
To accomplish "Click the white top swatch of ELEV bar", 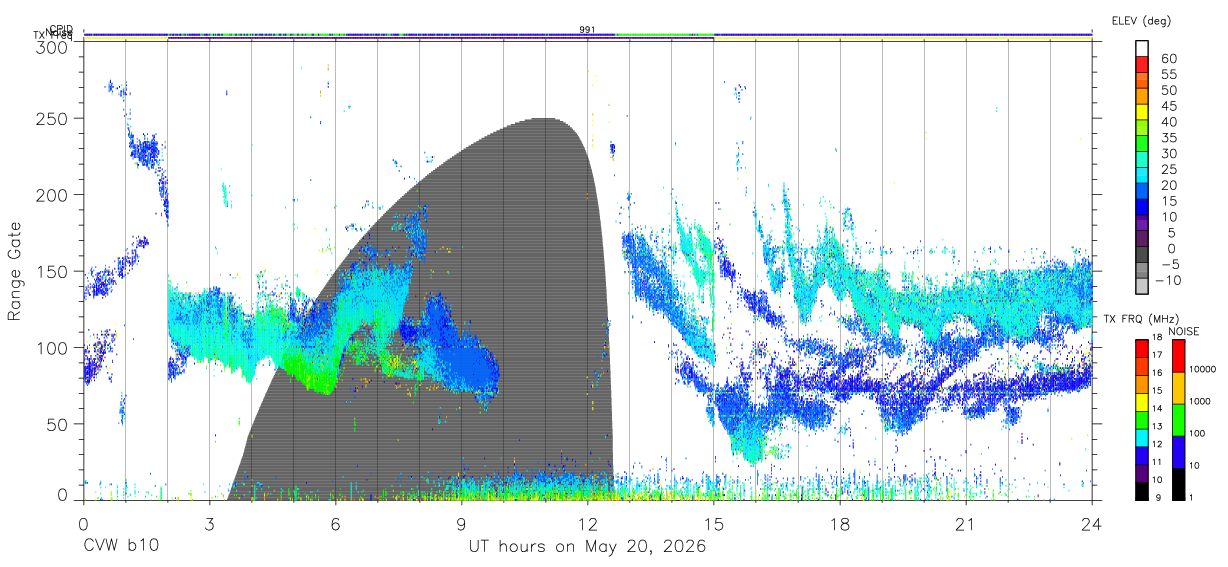I will (x=1142, y=49).
